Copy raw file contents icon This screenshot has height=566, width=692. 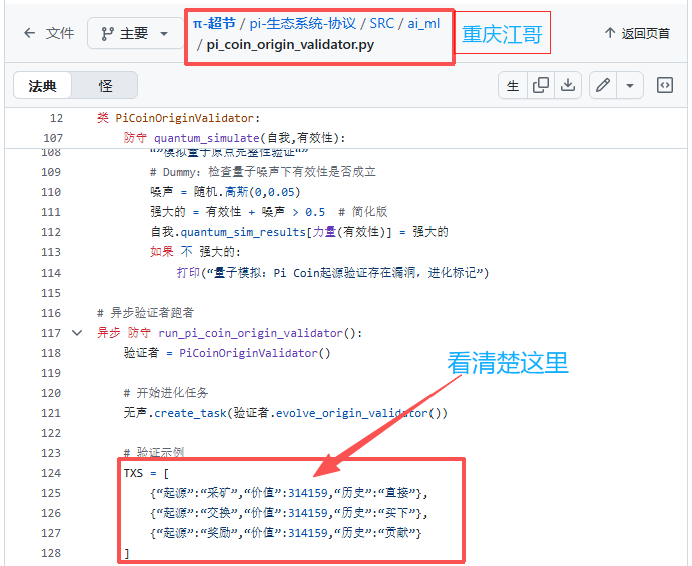click(x=541, y=85)
